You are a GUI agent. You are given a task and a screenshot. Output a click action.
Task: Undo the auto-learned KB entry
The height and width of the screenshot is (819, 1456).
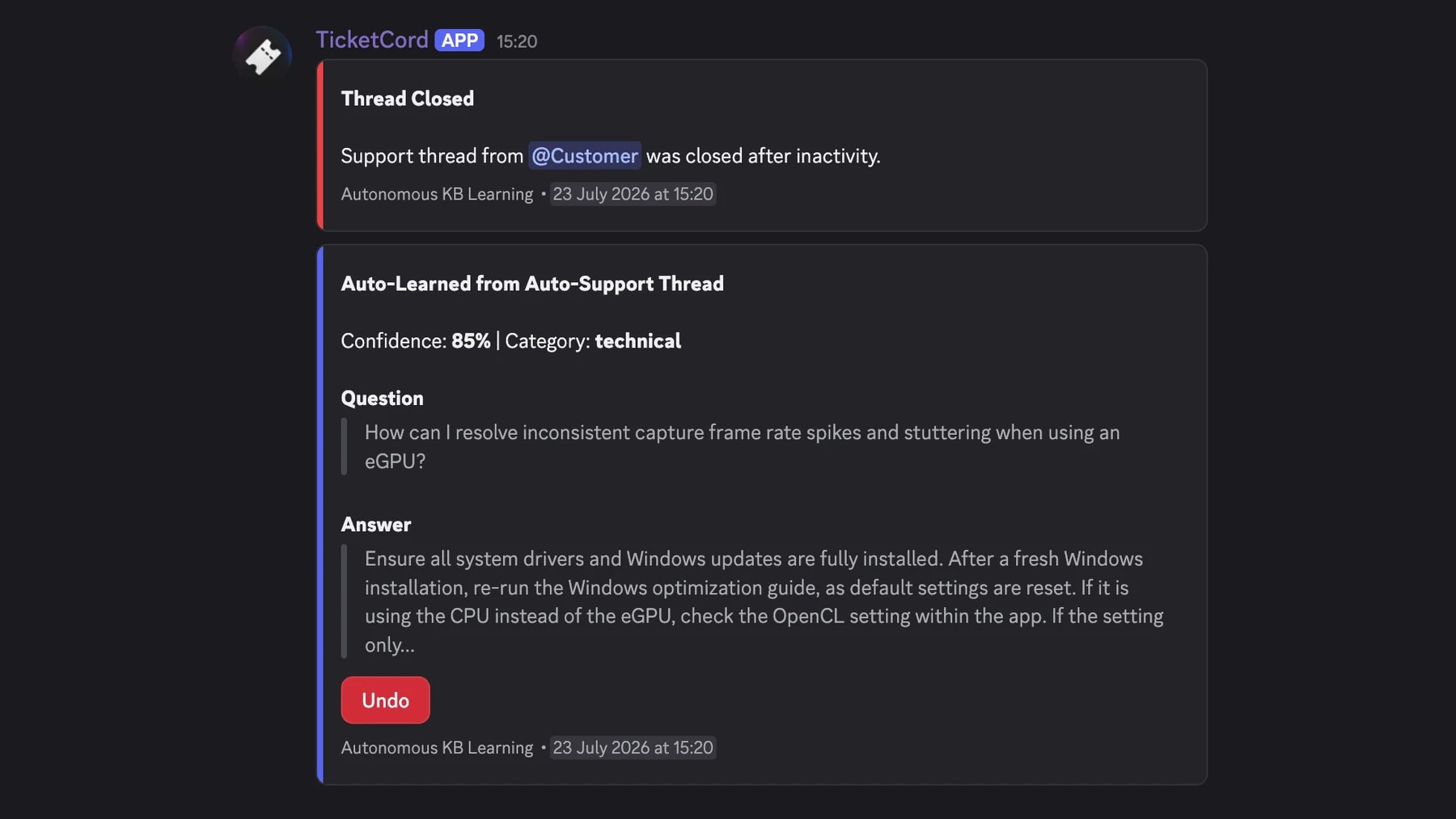point(385,700)
